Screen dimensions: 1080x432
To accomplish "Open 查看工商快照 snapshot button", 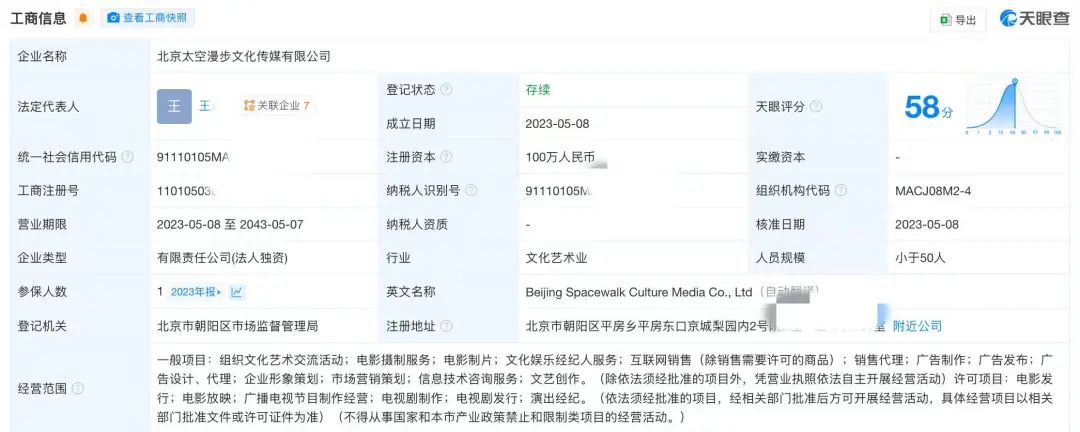I will pos(148,18).
